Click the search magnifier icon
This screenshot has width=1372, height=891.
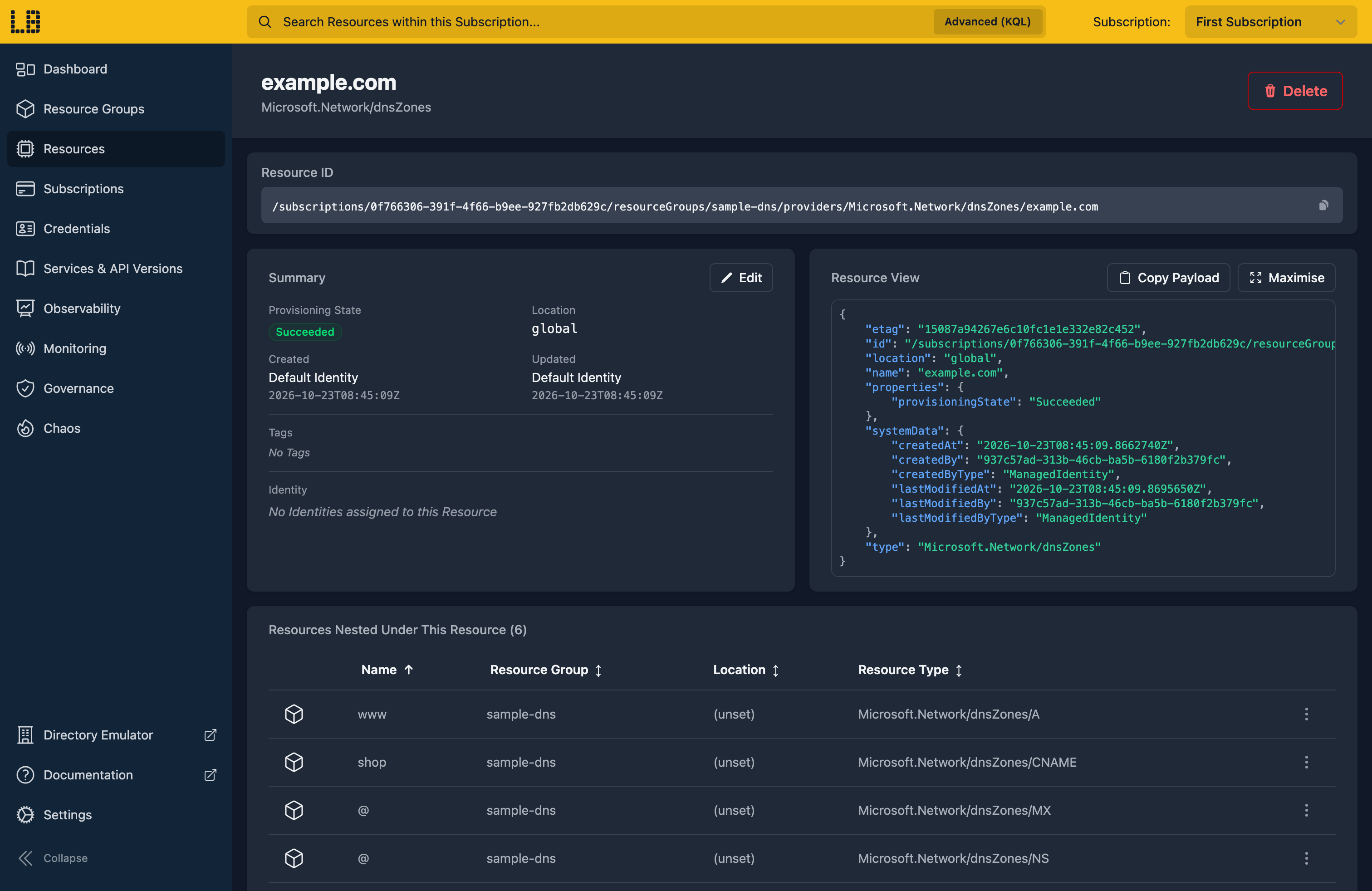coord(265,22)
